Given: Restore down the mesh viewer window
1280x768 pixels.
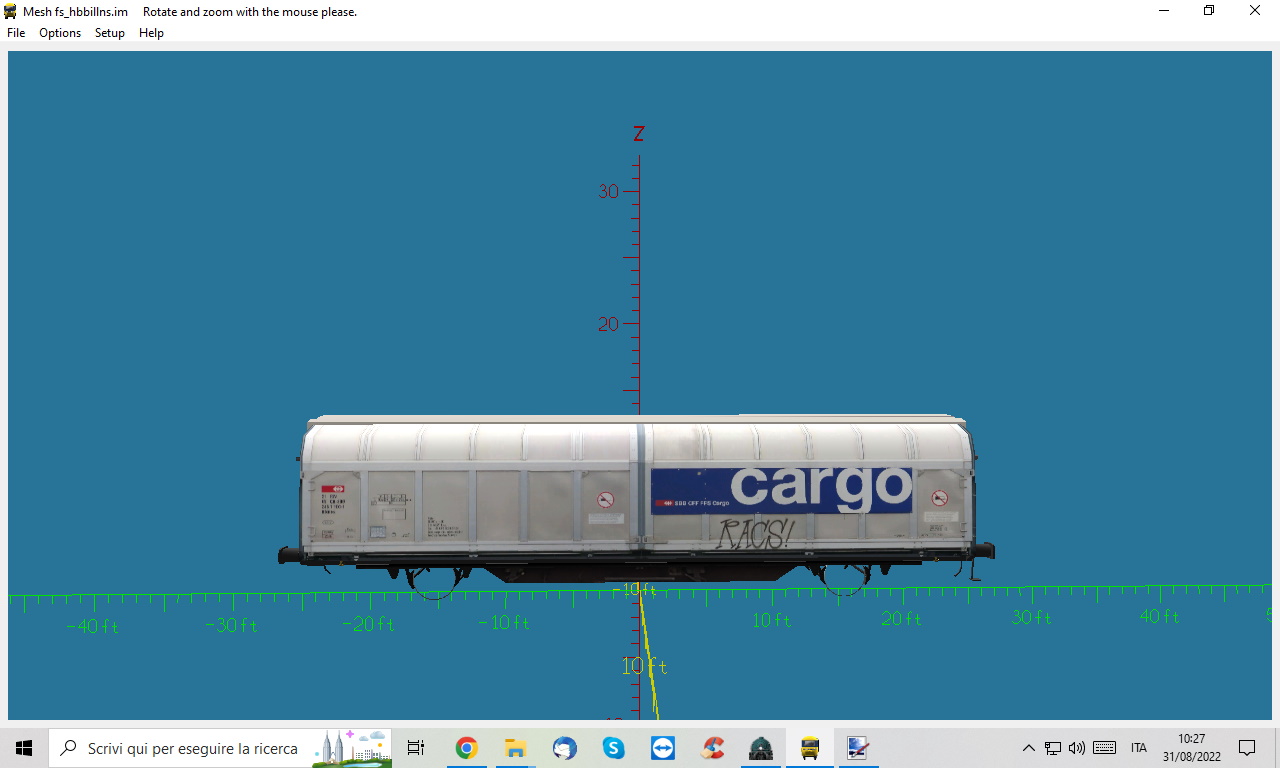Looking at the screenshot, I should coord(1209,11).
